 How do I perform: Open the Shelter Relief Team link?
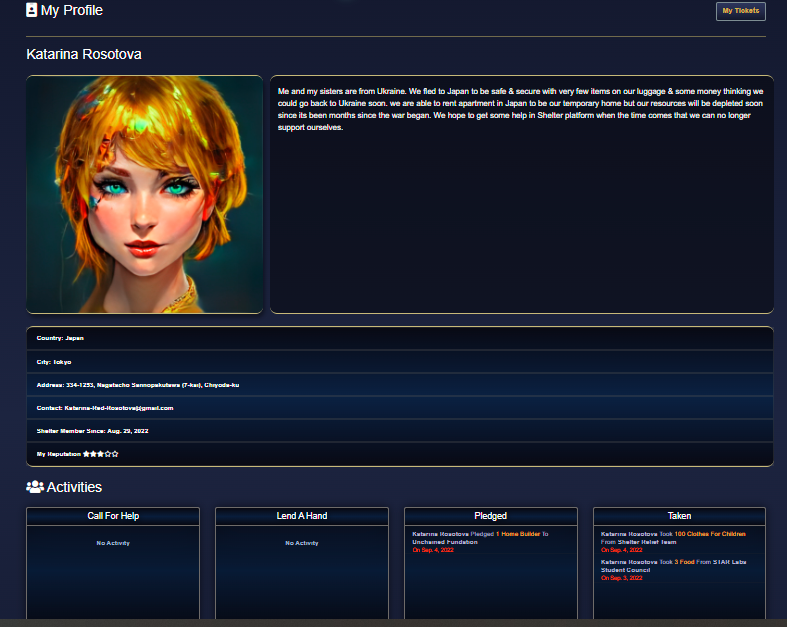pos(647,542)
